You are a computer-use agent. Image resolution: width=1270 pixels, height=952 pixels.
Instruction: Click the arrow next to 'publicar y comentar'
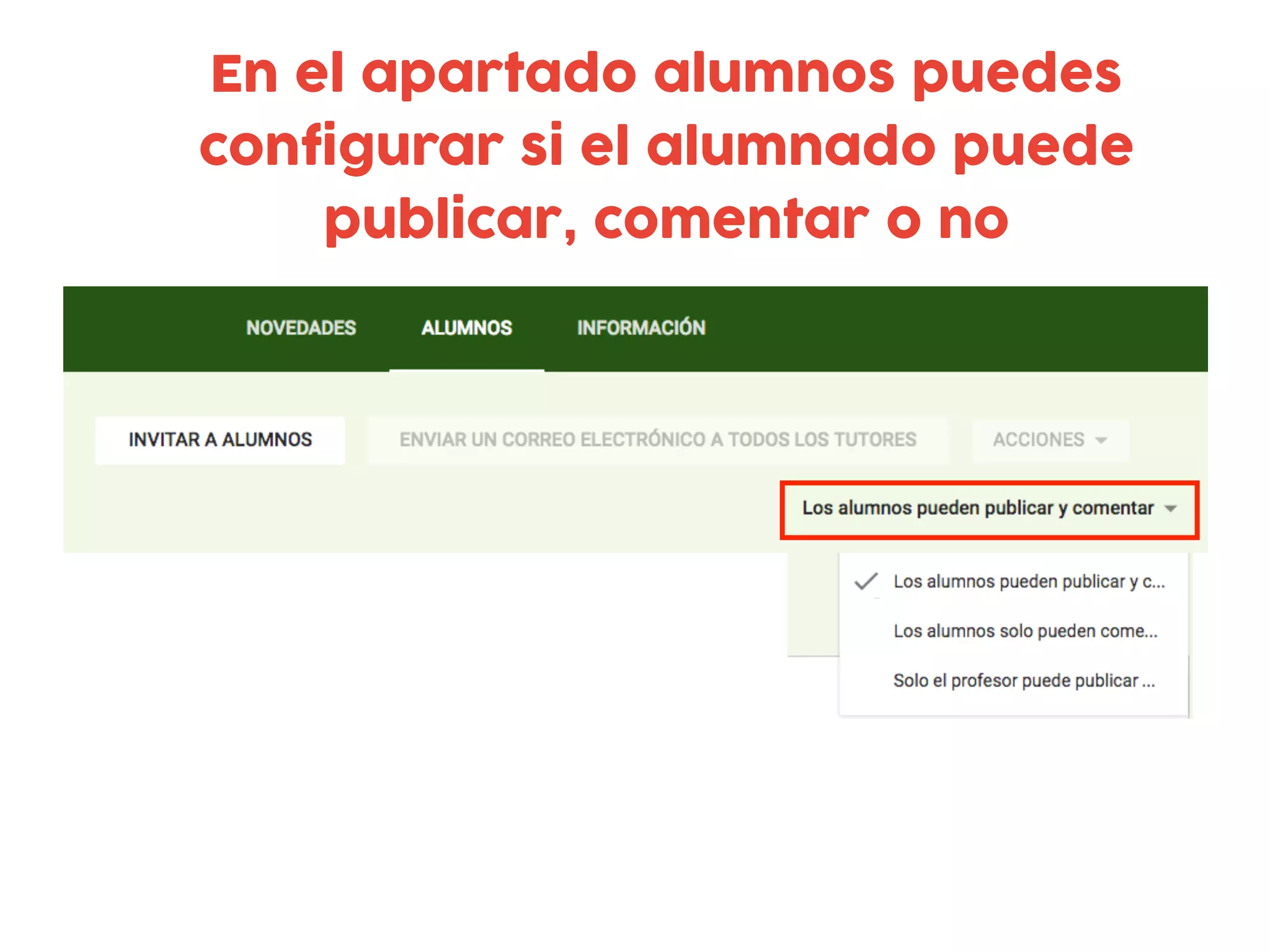point(1171,509)
